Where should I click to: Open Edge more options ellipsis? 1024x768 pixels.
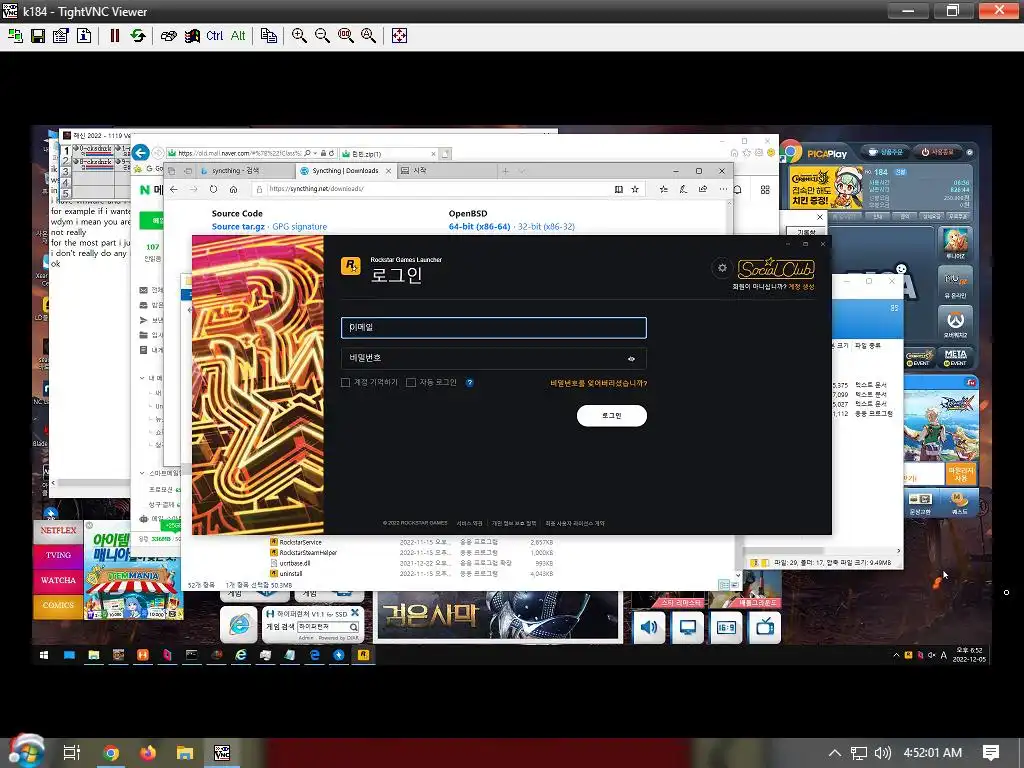point(722,189)
